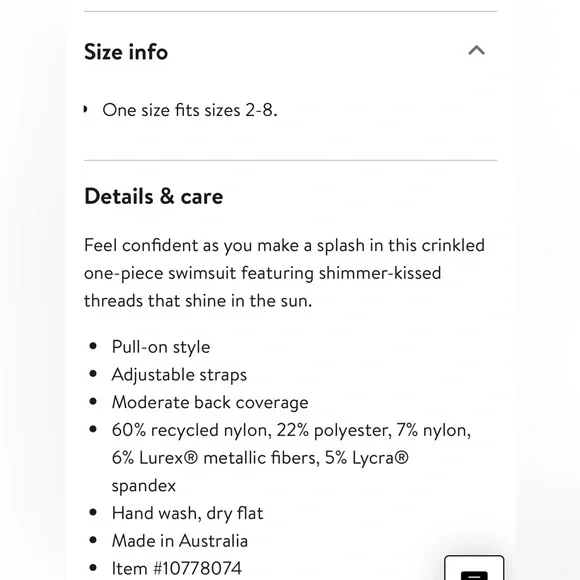This screenshot has height=580, width=580.
Task: Click the 'Pull-on style' bullet item
Action: pos(161,347)
